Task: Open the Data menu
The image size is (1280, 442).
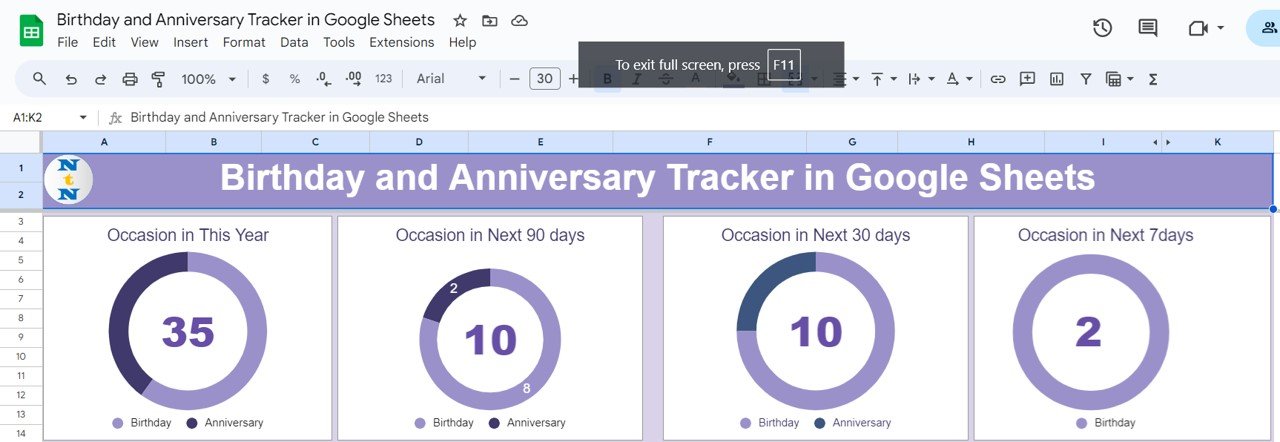Action: [294, 42]
